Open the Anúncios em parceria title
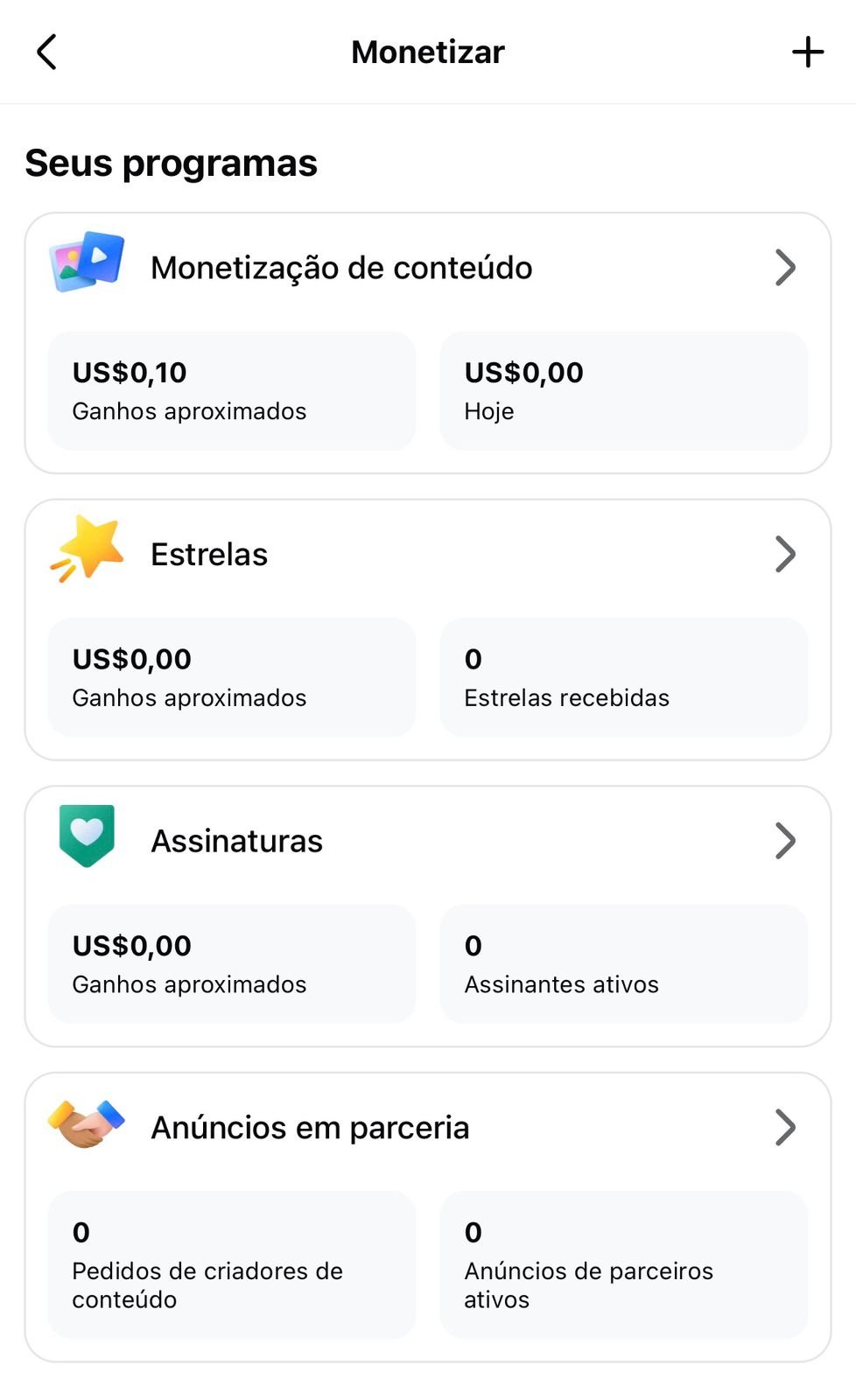856x1400 pixels. (310, 1128)
